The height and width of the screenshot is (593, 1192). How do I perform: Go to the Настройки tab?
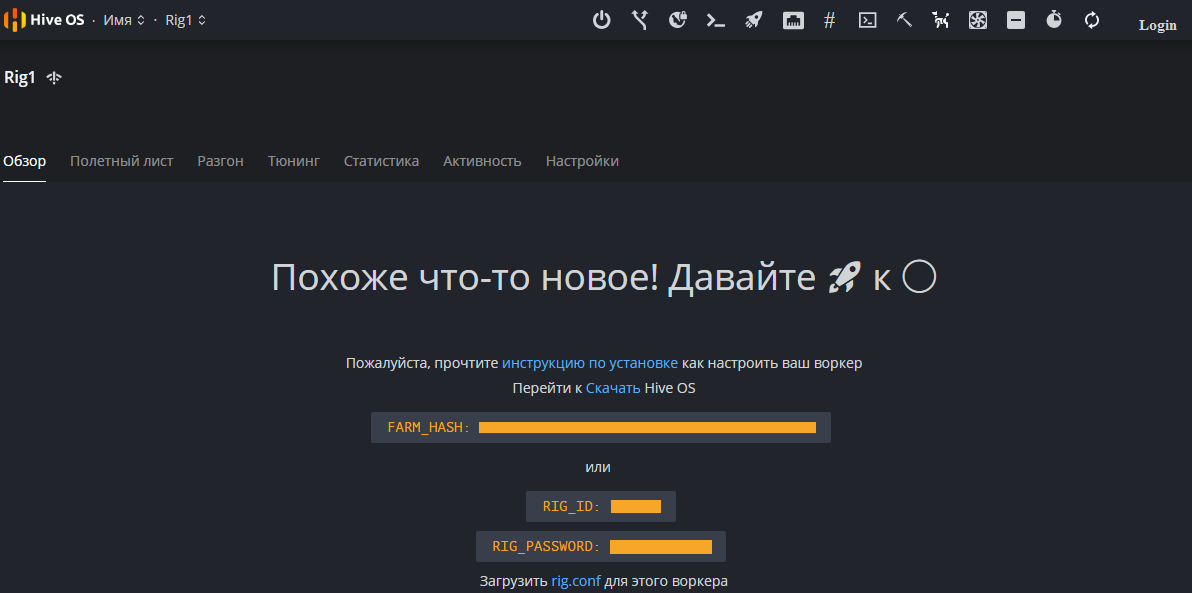click(582, 161)
